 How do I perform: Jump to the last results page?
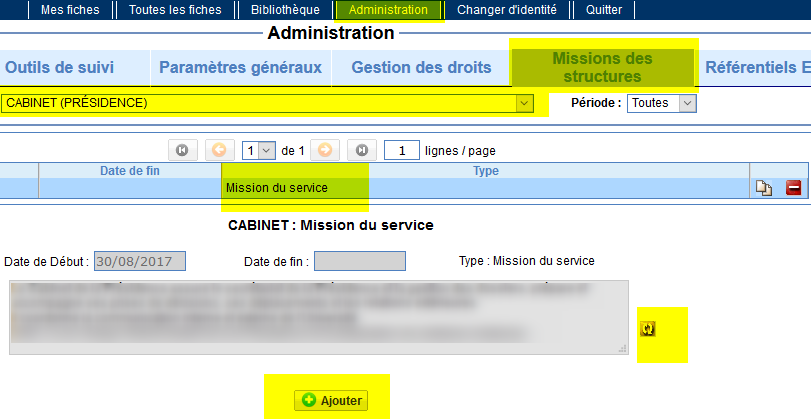(362, 150)
